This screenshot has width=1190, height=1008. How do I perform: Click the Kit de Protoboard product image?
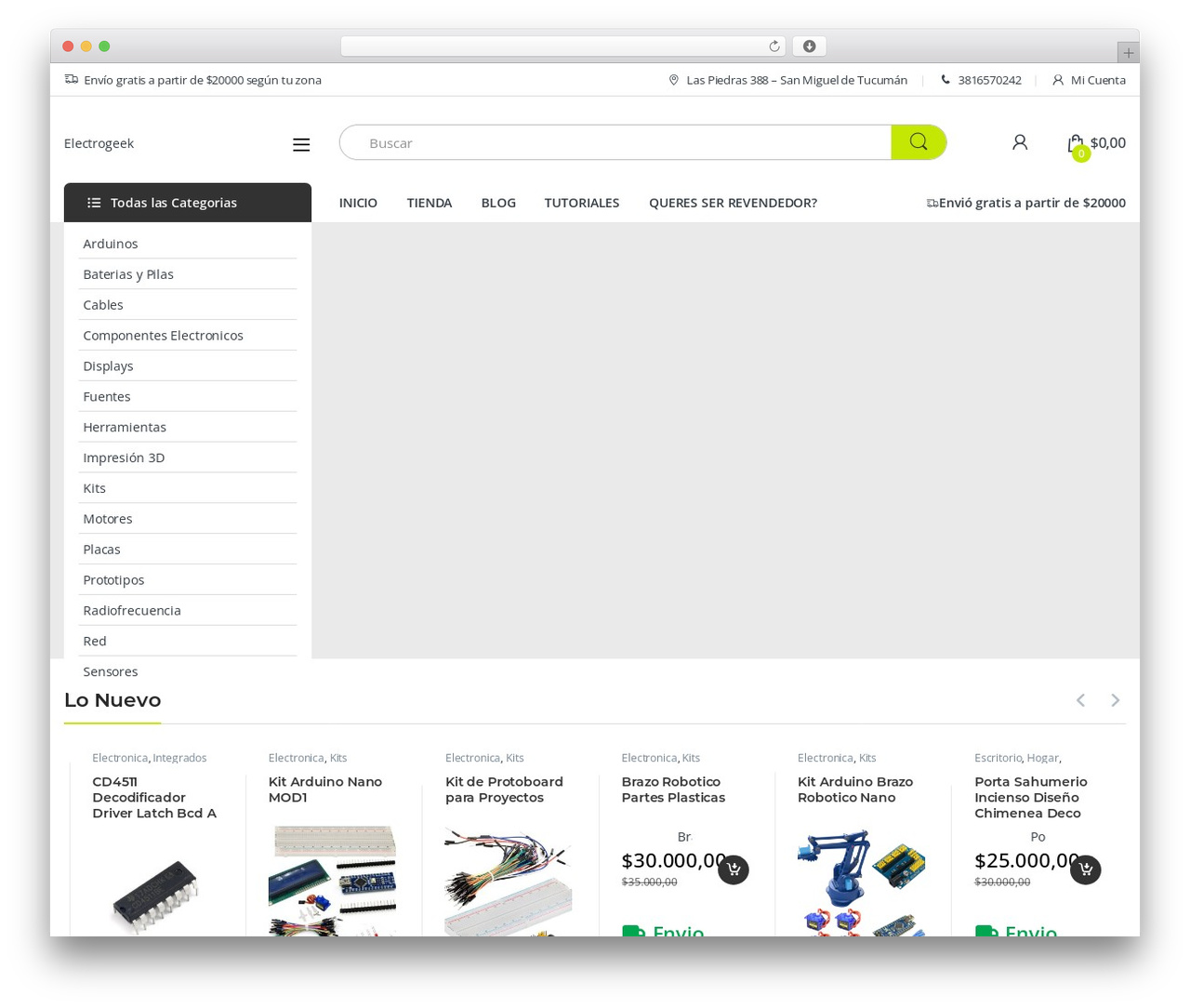[509, 881]
